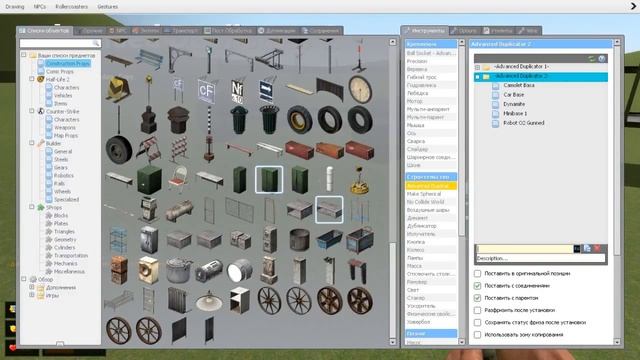This screenshot has width=640, height=360.
Task: Select the Make Spherical tool
Action: tap(424, 194)
